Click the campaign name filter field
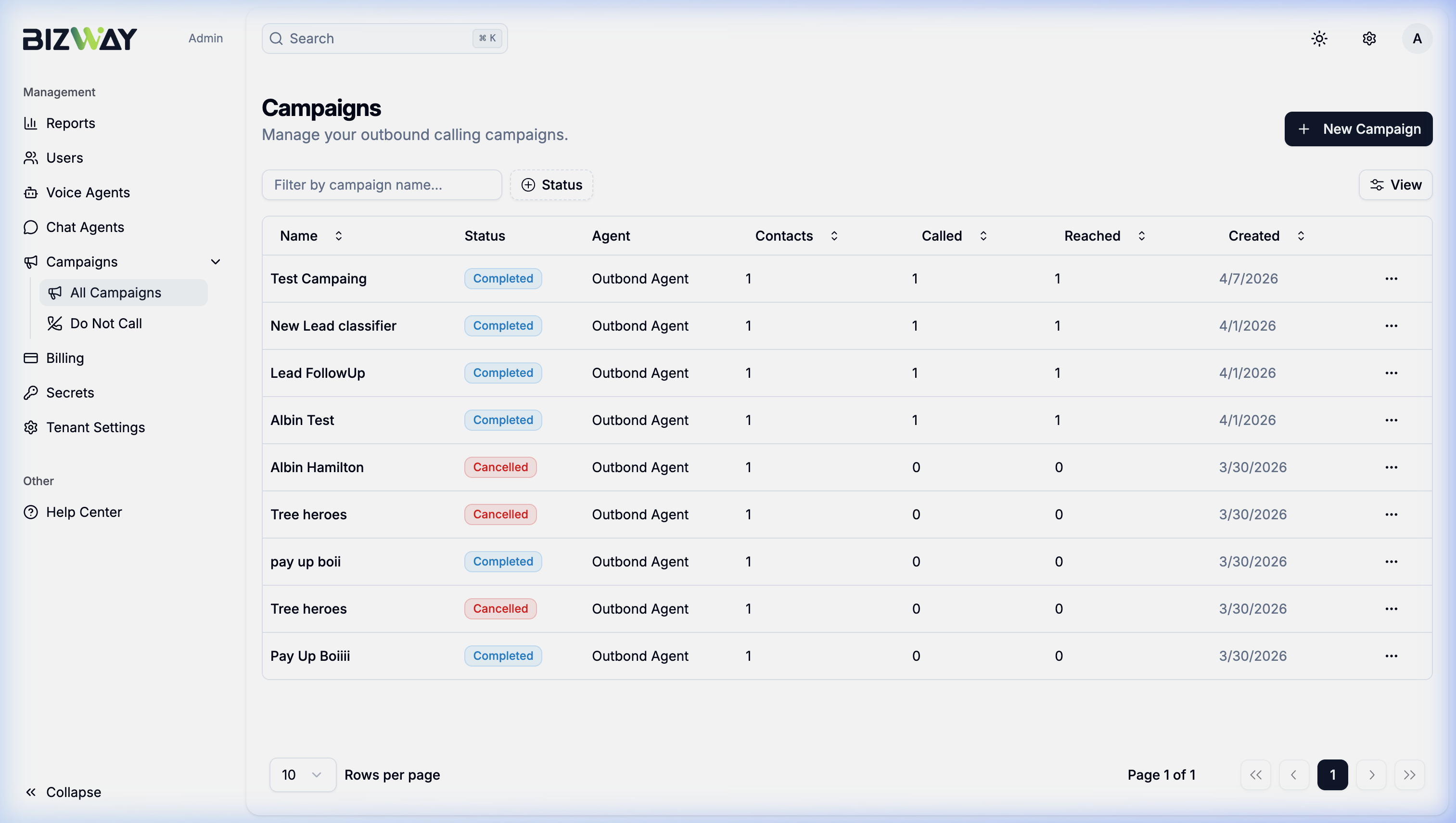Screen dimensions: 1456x823 tap(382, 185)
